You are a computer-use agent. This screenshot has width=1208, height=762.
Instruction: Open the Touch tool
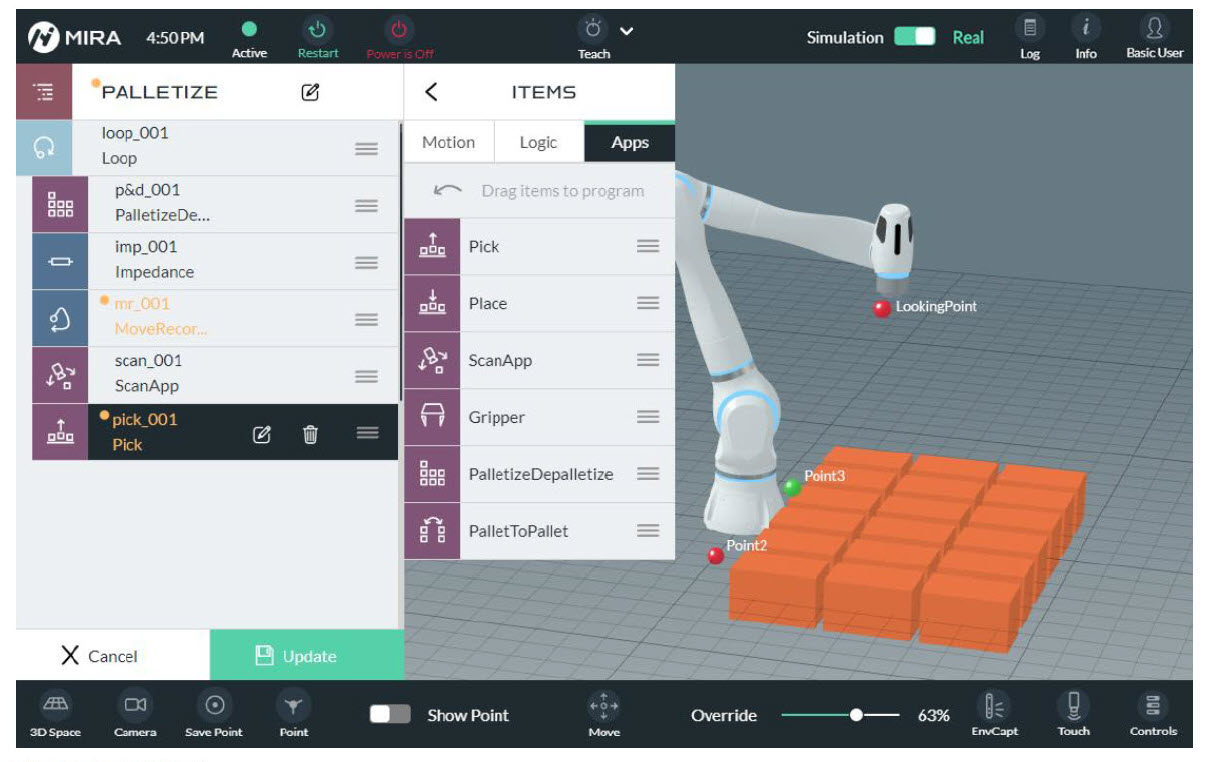[1073, 714]
